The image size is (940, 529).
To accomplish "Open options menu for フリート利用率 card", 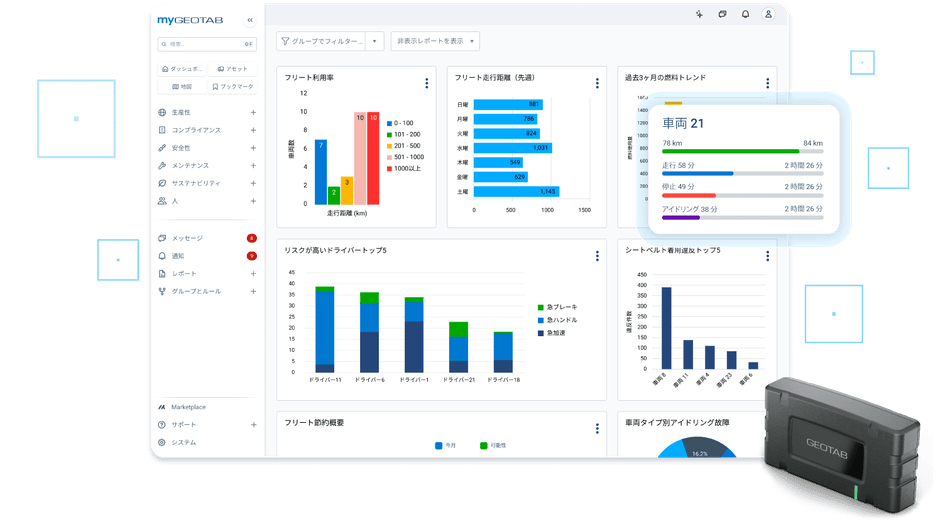I will coord(427,83).
